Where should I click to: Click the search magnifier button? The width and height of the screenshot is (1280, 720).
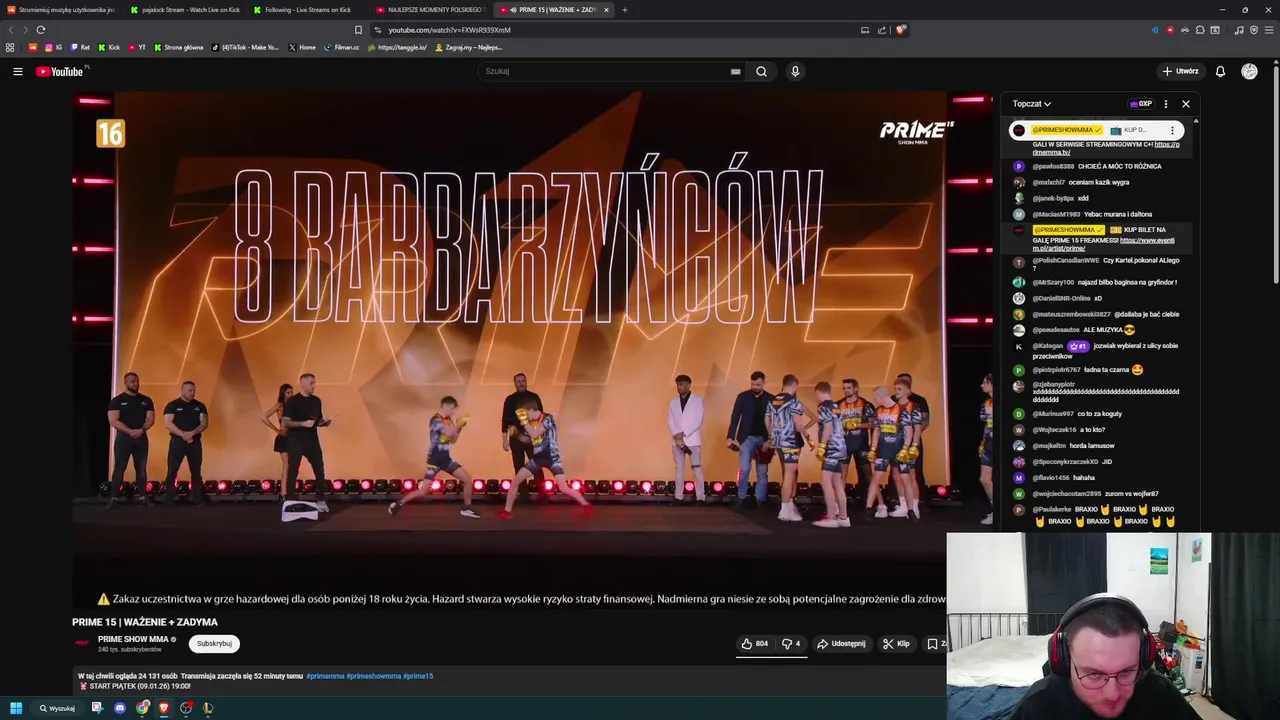[761, 71]
